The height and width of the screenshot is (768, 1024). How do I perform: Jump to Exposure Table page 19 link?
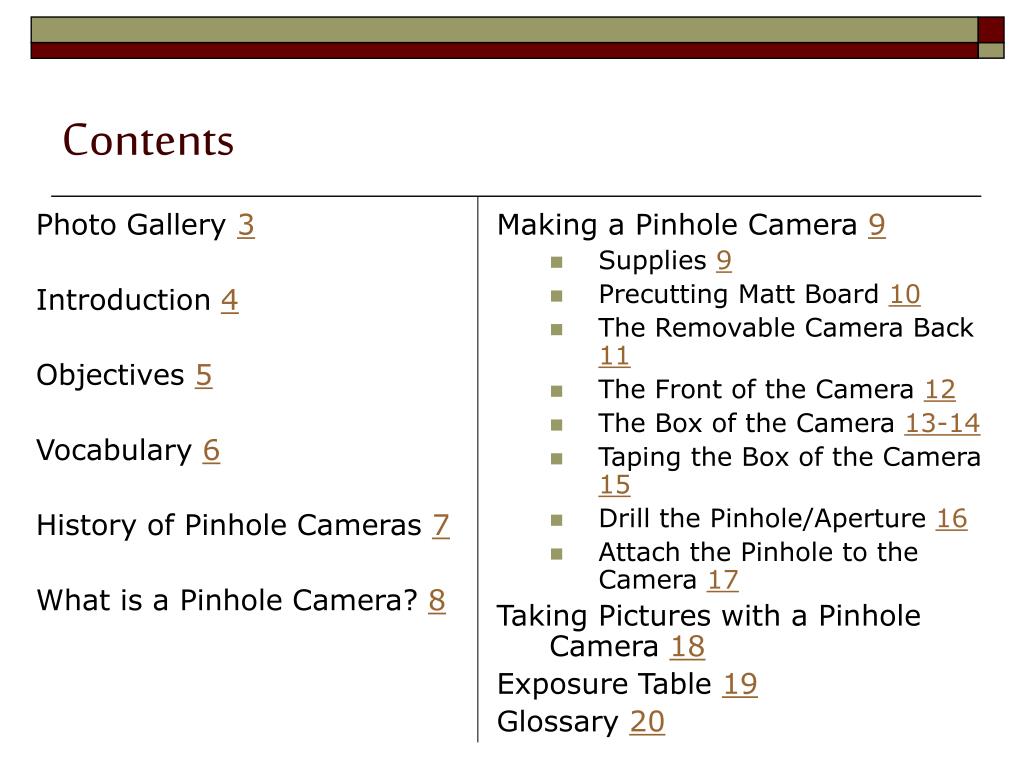(741, 684)
